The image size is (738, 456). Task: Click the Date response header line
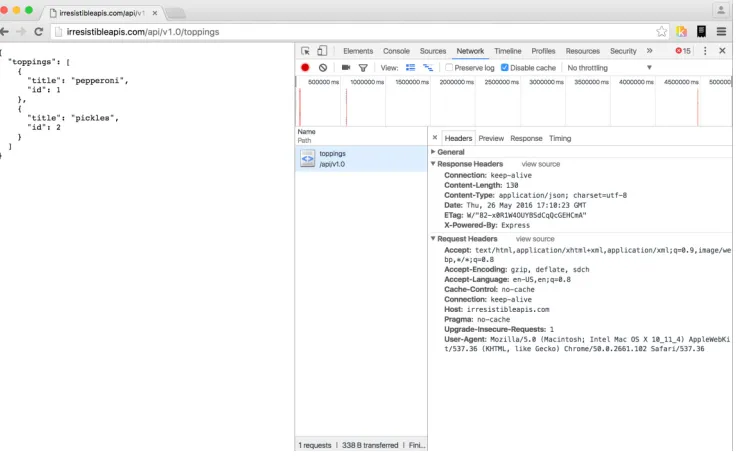point(515,205)
